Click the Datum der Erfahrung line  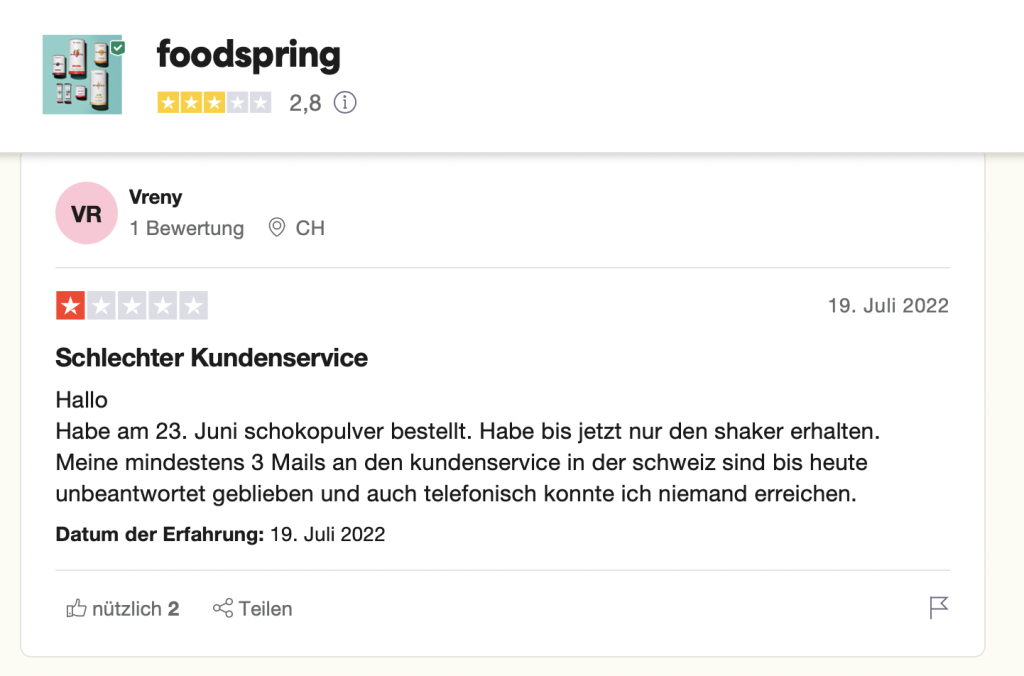(x=220, y=534)
